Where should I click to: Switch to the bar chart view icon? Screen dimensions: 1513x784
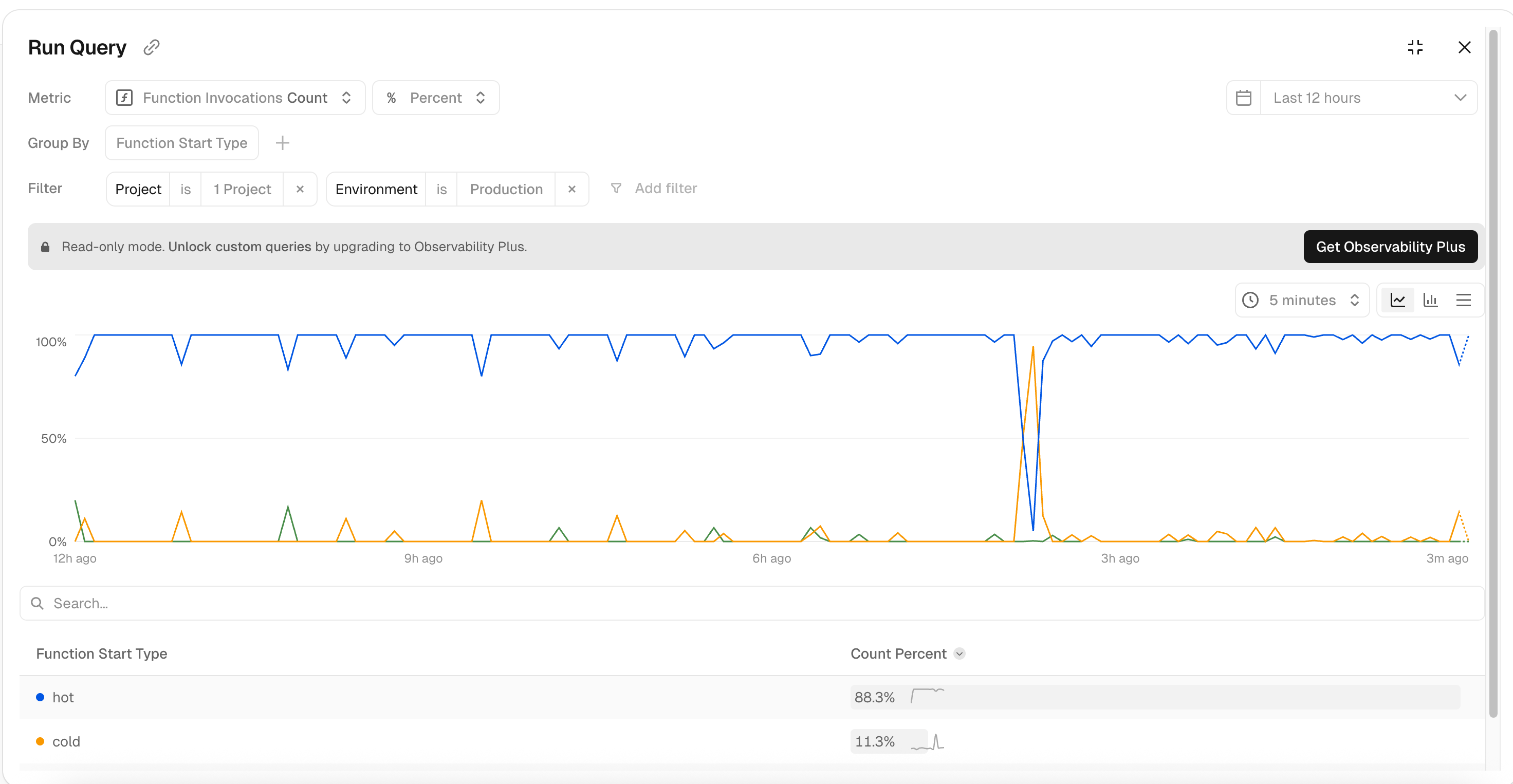coord(1431,300)
